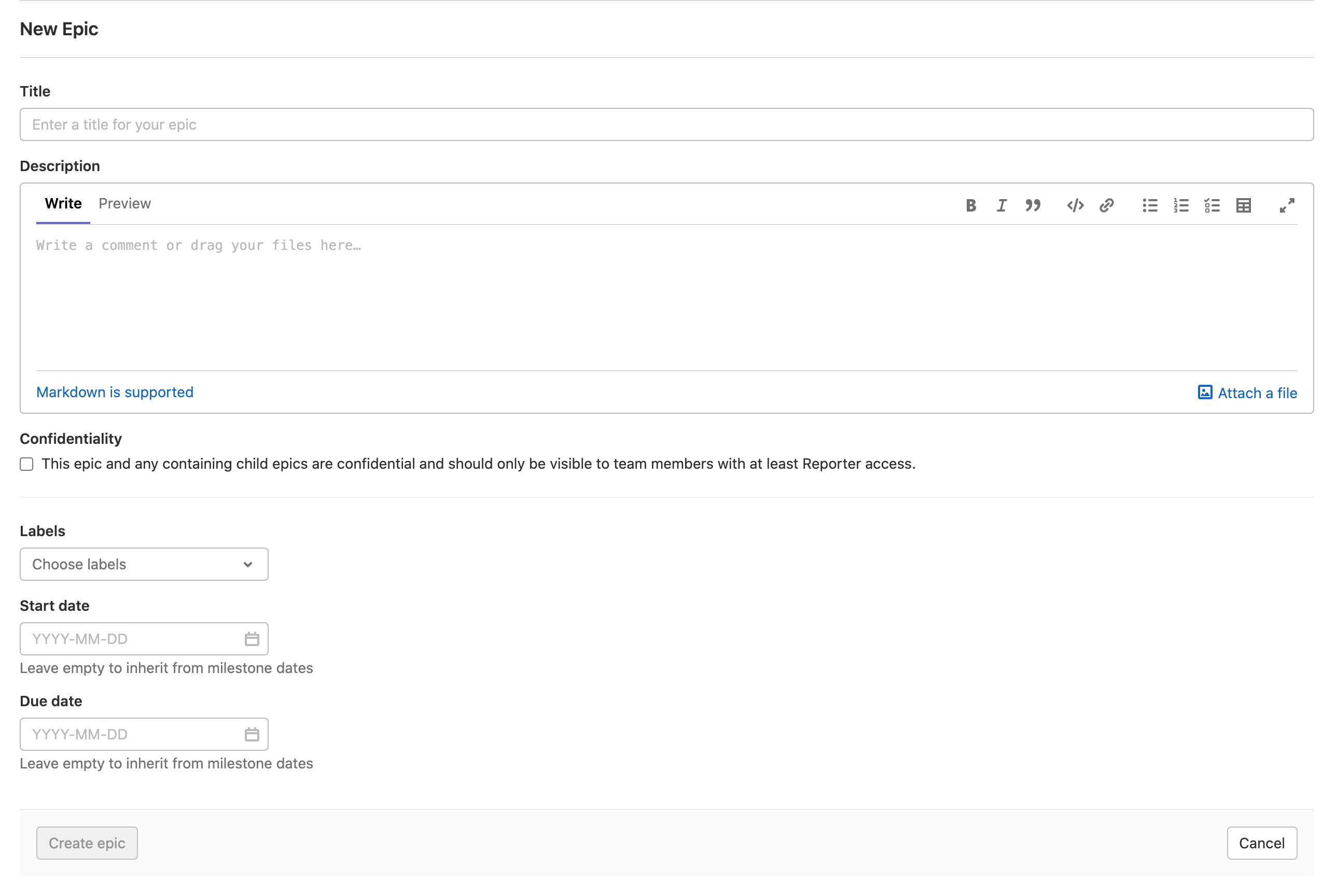The width and height of the screenshot is (1336, 896).
Task: Add a numbered list
Action: tap(1180, 205)
